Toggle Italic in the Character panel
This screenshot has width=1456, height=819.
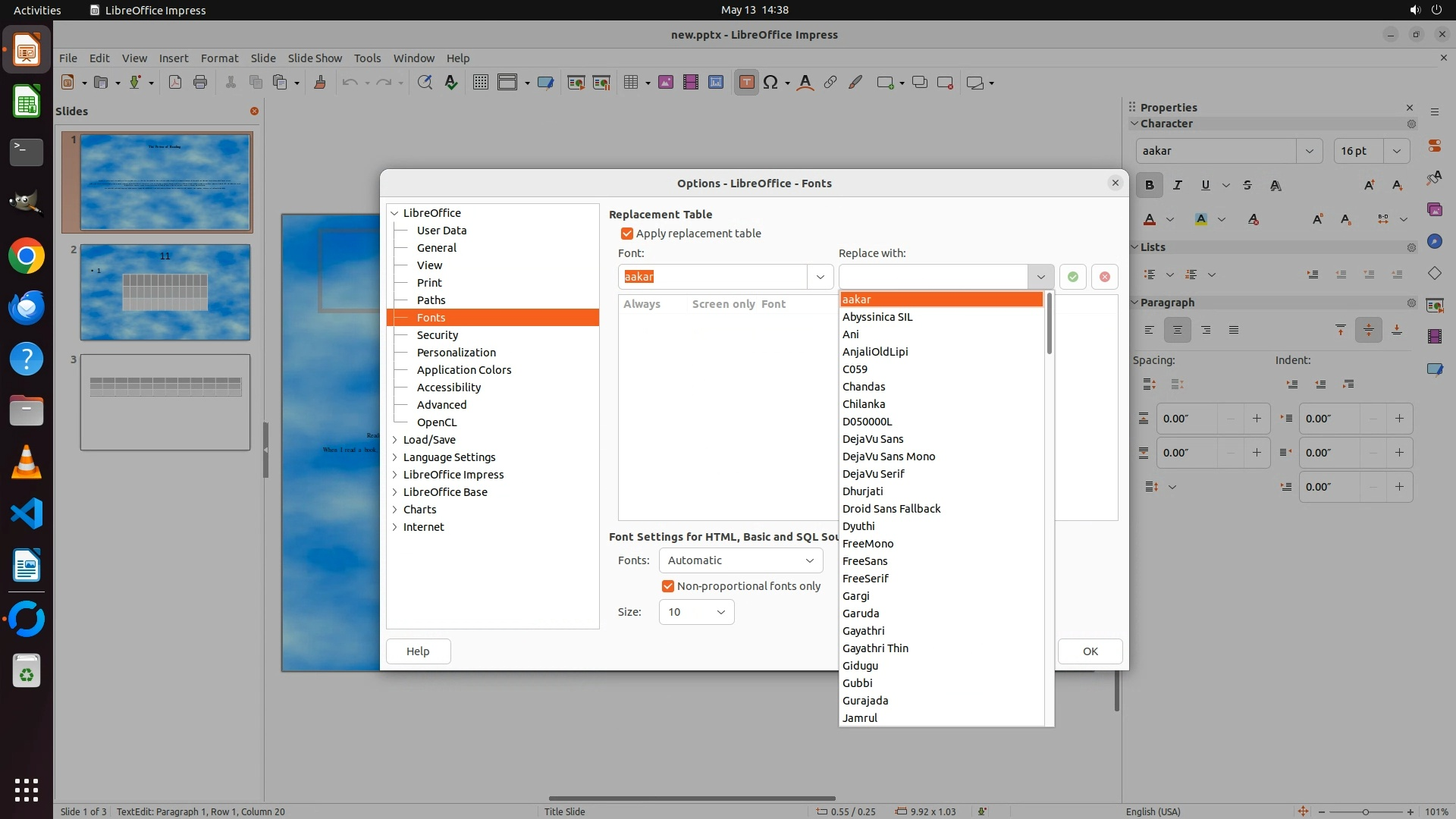1177,185
